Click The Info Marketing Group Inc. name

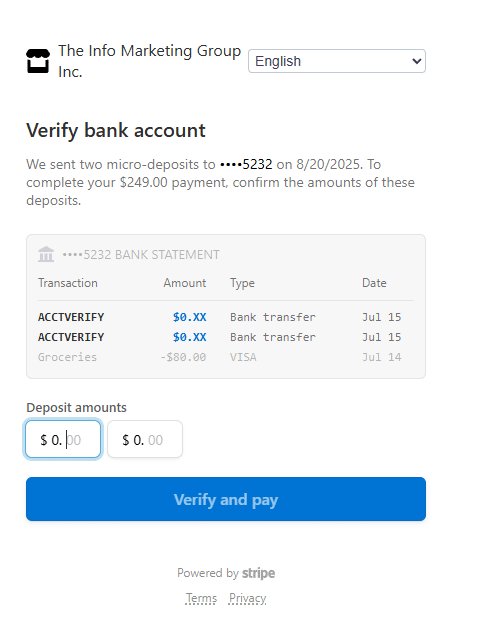point(149,61)
